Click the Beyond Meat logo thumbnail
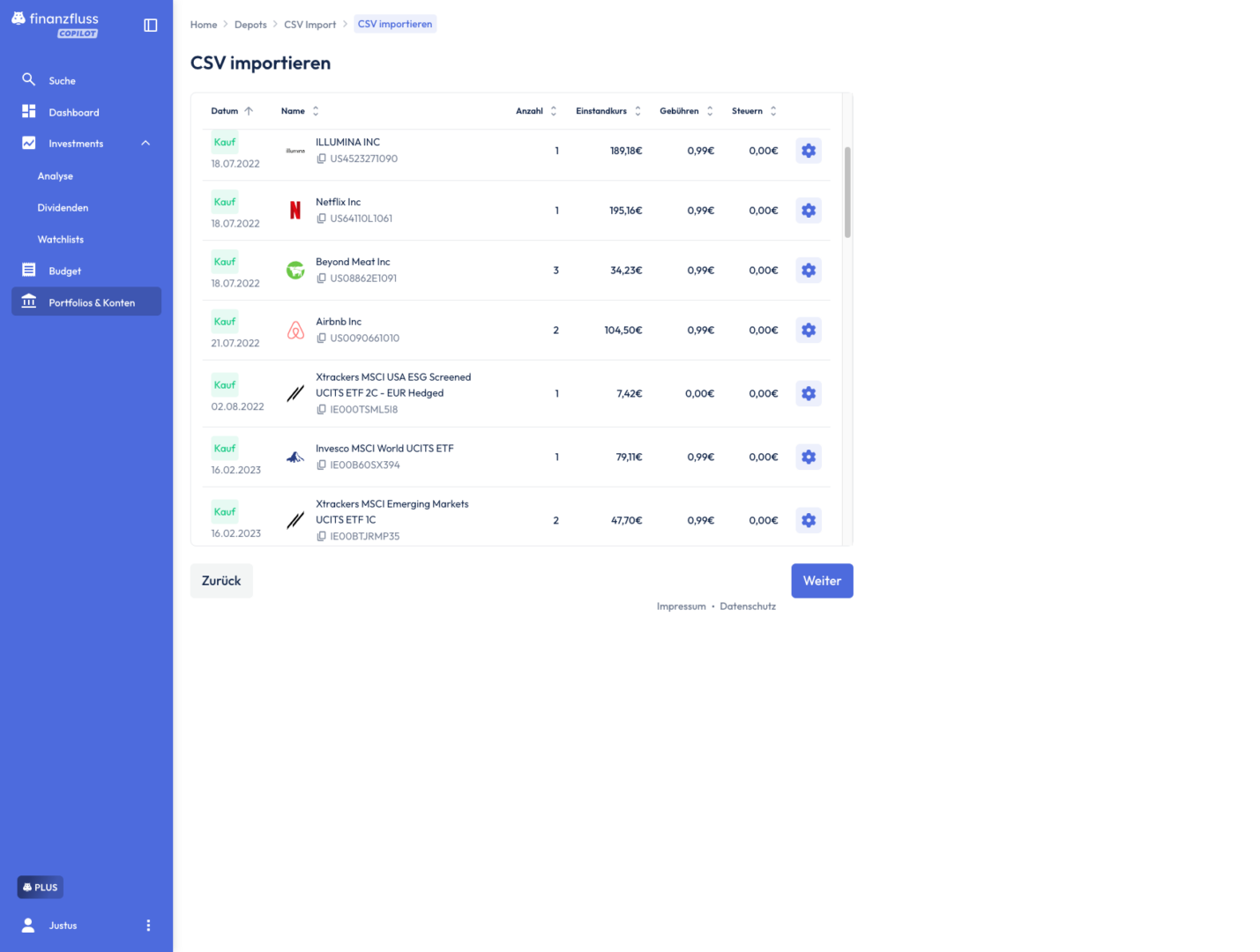Viewport: 1260px width, 952px height. point(295,271)
